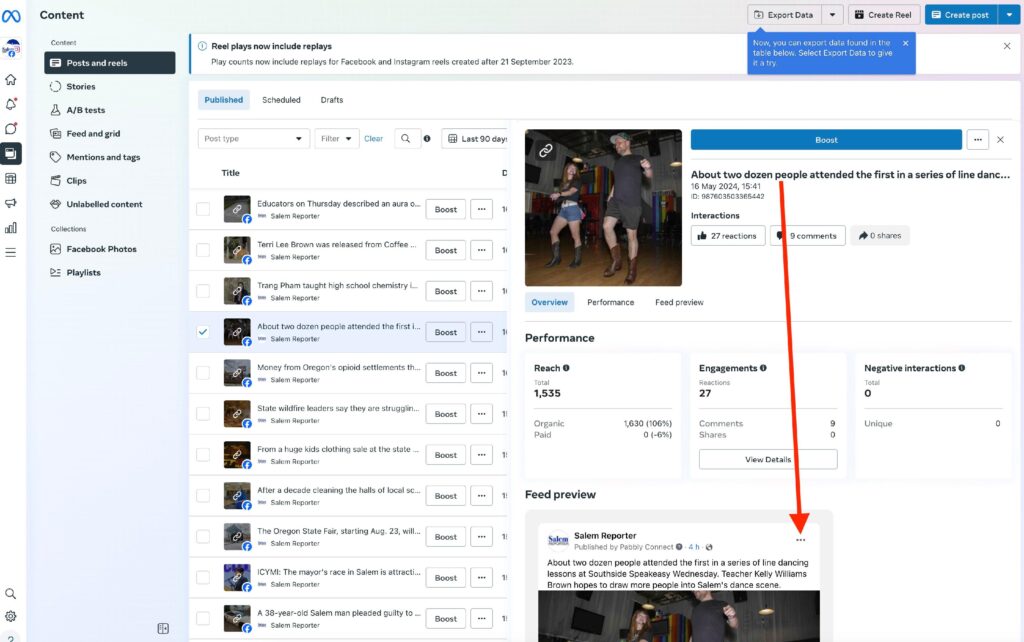1024x642 pixels.
Task: Open the settings gear in left rail
Action: [x=11, y=616]
